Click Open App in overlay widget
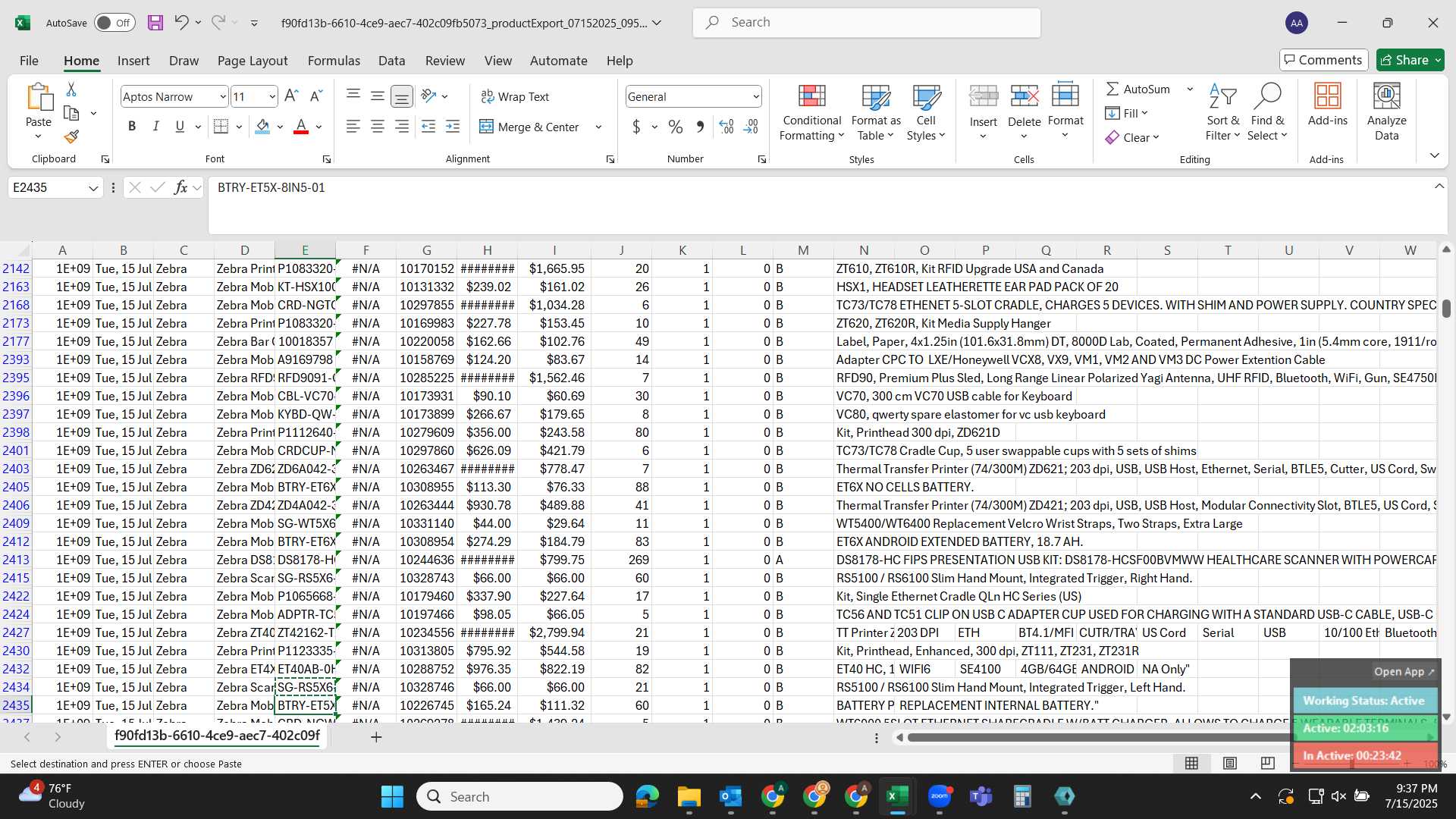 (x=1404, y=672)
